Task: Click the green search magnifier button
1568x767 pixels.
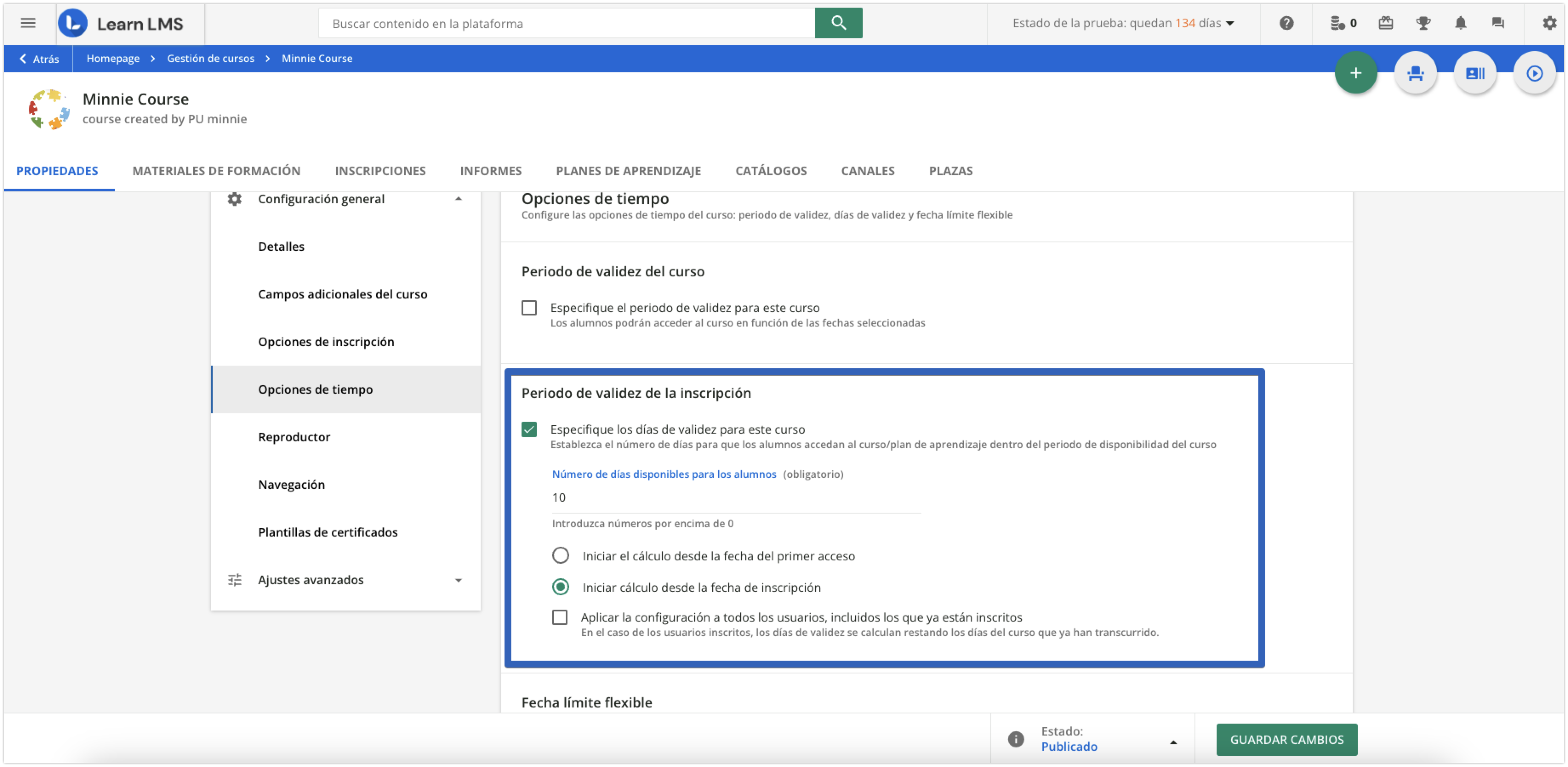Action: point(838,23)
